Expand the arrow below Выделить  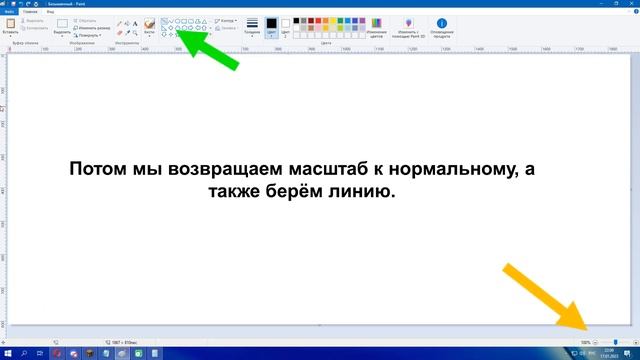(x=62, y=36)
